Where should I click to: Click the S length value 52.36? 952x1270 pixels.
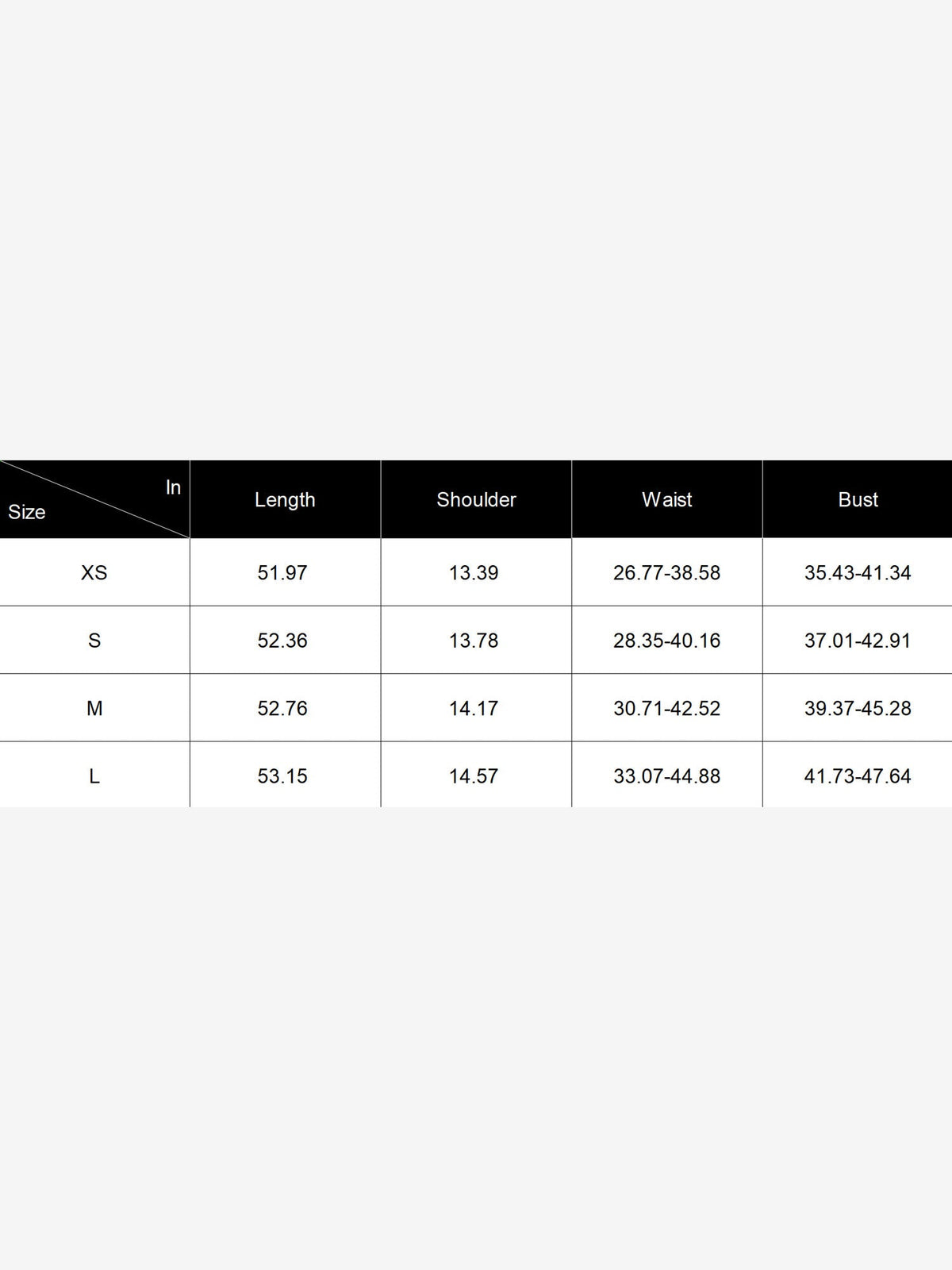tap(282, 641)
